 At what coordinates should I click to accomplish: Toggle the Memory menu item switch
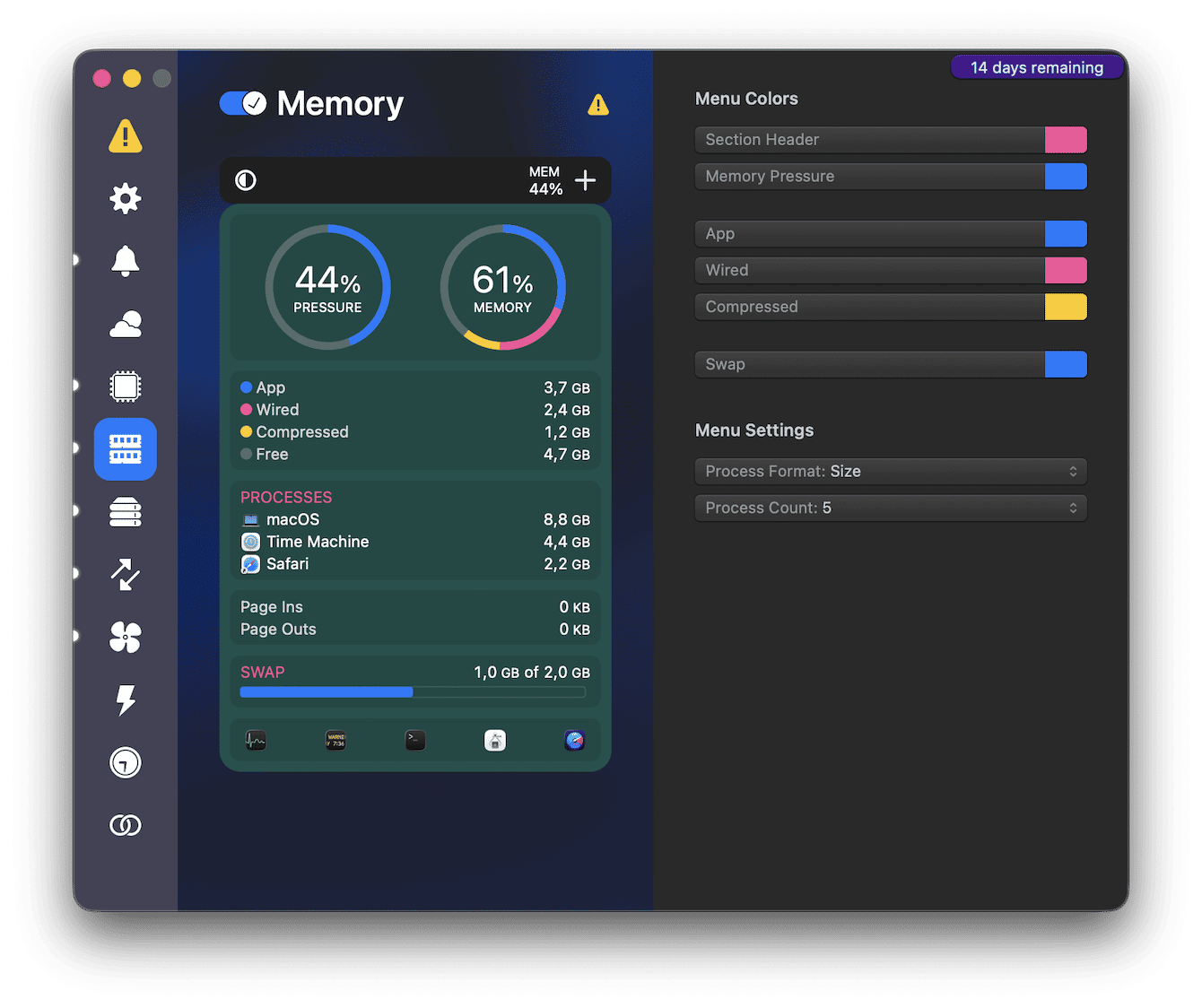(x=240, y=103)
